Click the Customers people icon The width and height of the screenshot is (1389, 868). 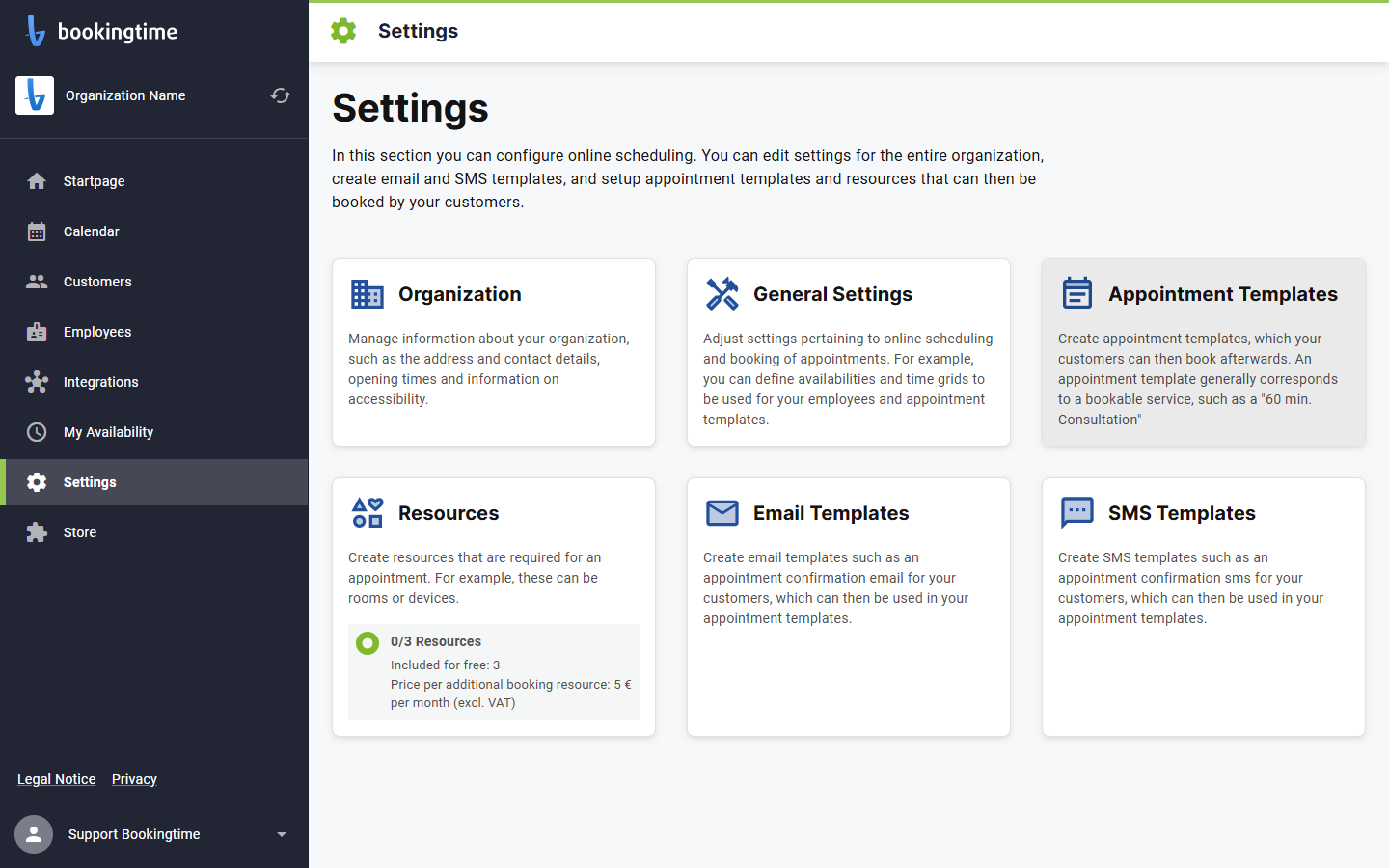37,282
